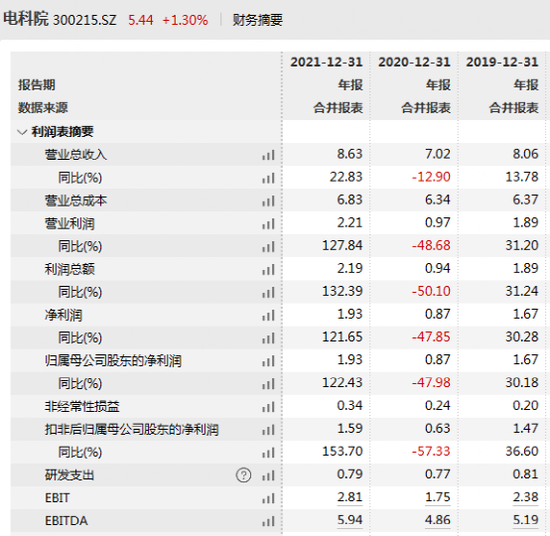Click 2020 扣非 growth value -57.33
This screenshot has width=550, height=536.
tap(431, 451)
